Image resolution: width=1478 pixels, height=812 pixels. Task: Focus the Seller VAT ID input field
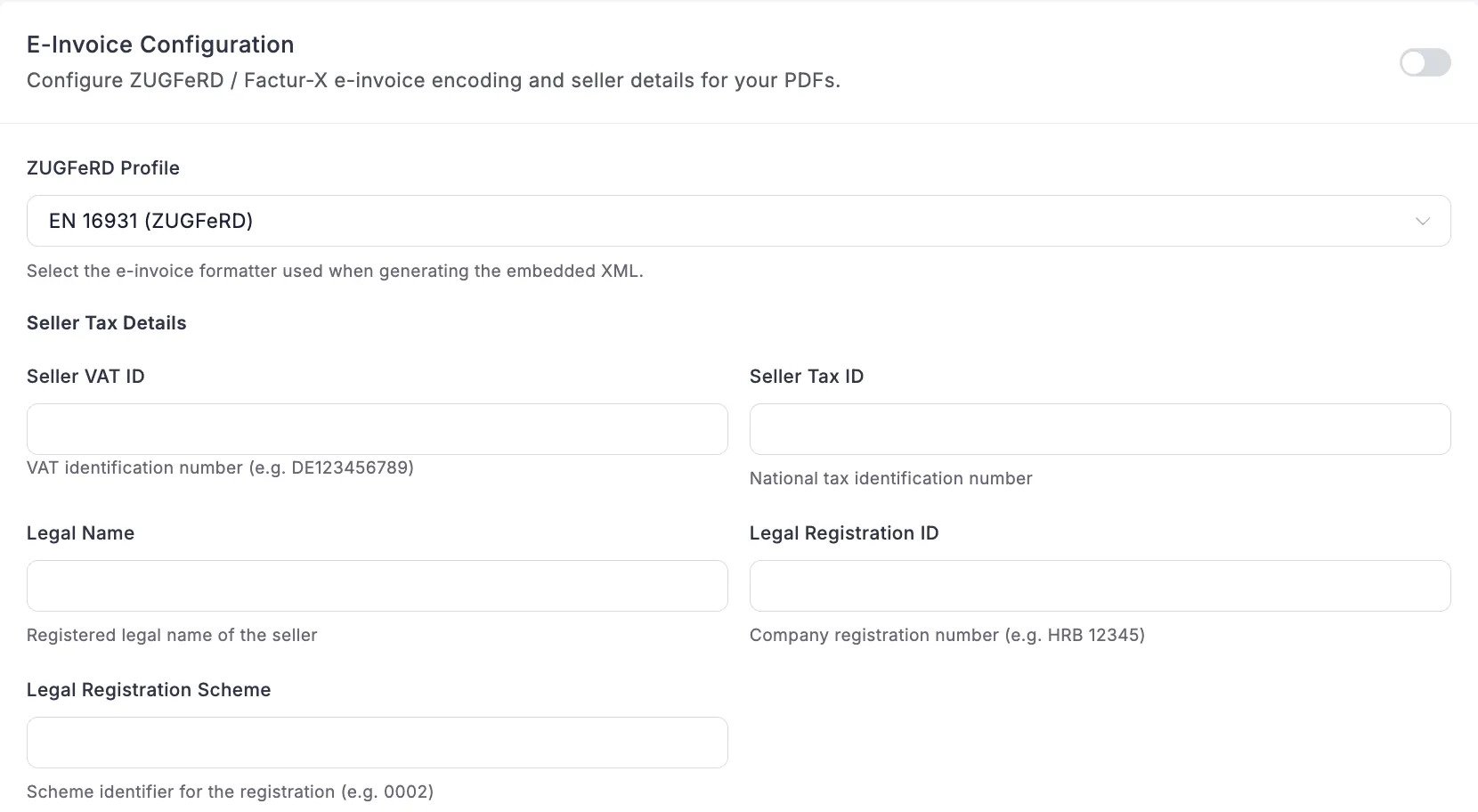click(378, 429)
